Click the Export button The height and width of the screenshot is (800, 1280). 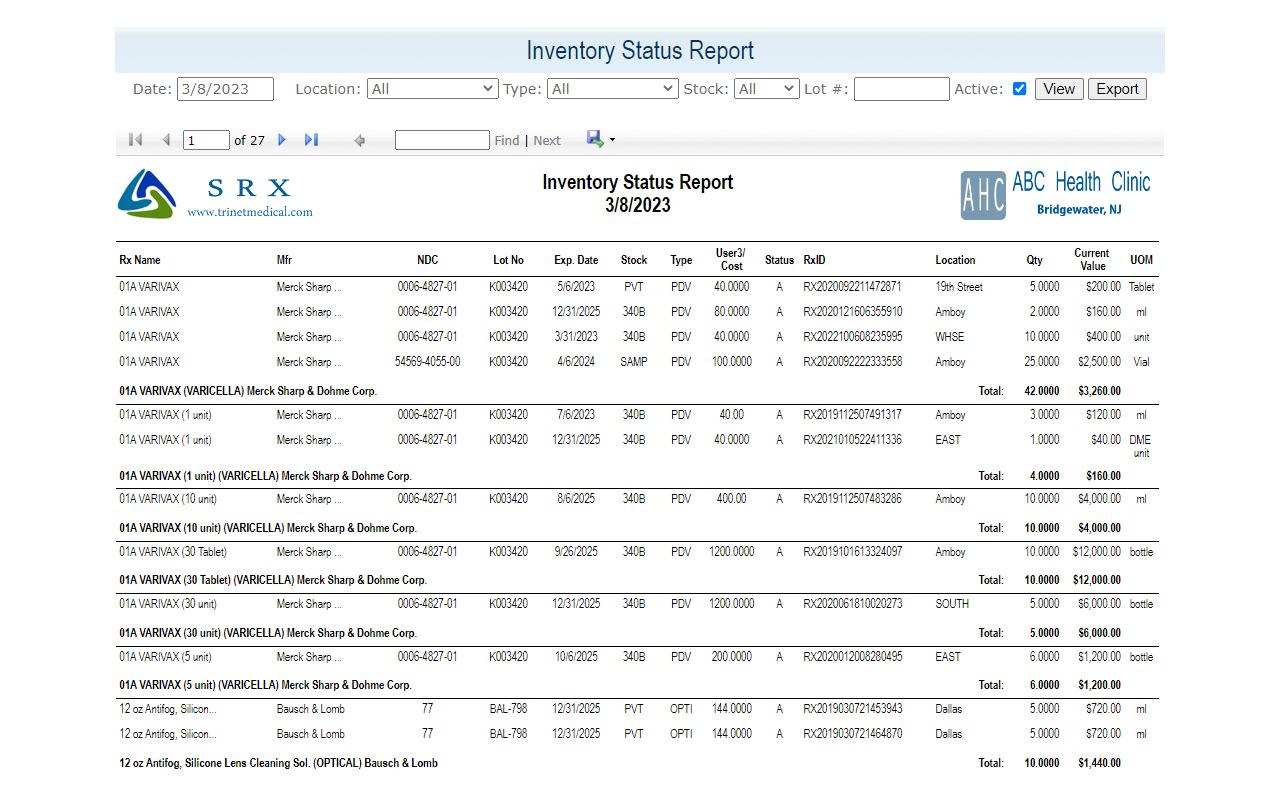(x=1117, y=89)
